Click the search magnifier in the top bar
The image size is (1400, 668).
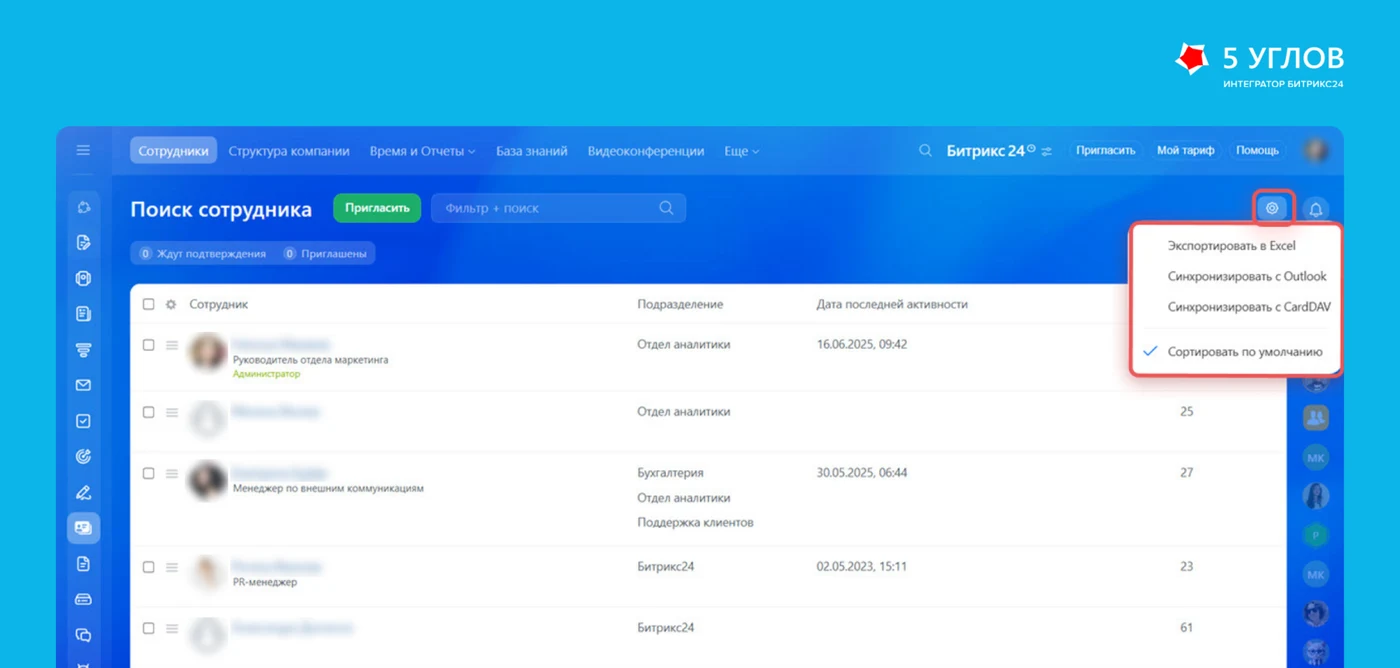pos(925,151)
